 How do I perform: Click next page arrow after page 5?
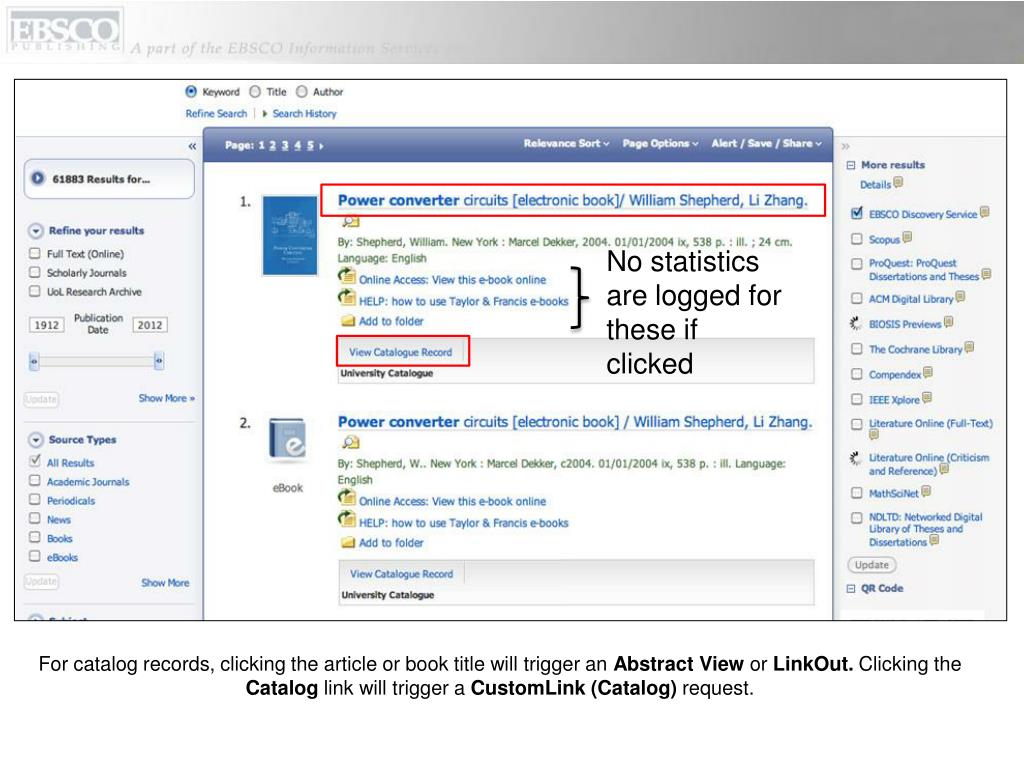[x=321, y=146]
